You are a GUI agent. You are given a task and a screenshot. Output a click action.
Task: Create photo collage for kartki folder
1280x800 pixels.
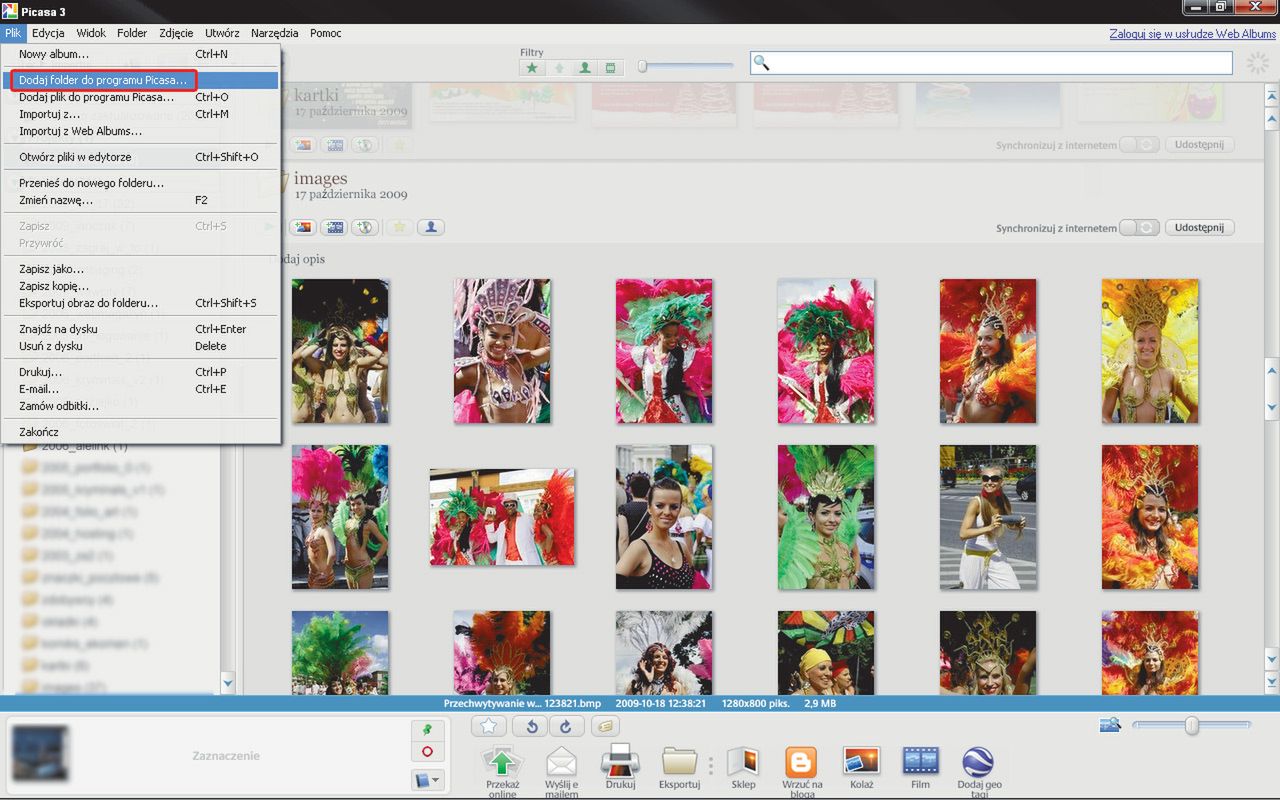coord(303,145)
